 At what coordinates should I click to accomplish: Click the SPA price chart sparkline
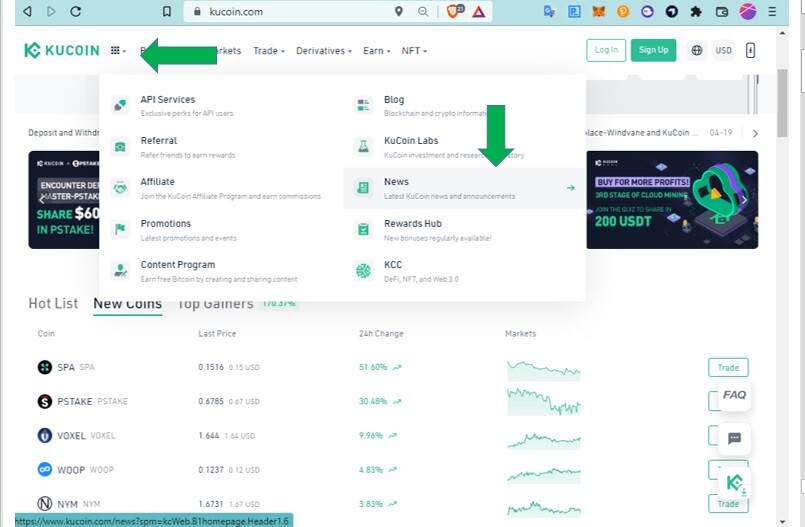(544, 369)
